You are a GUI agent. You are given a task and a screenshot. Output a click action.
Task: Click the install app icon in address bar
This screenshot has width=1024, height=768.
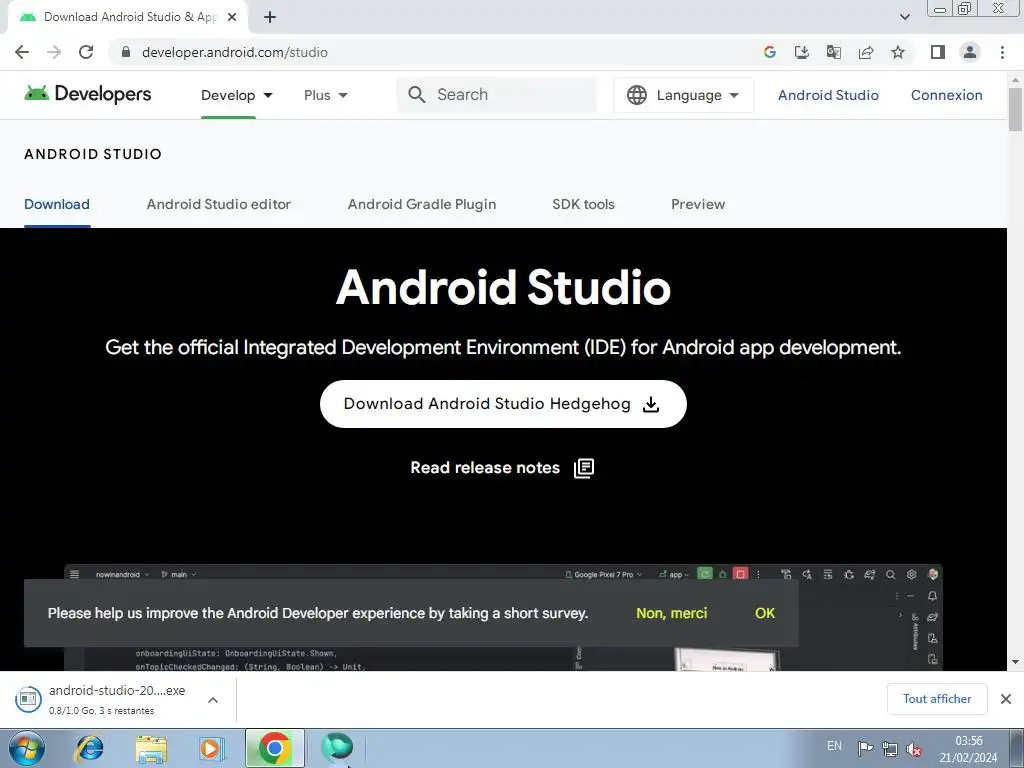tap(801, 52)
